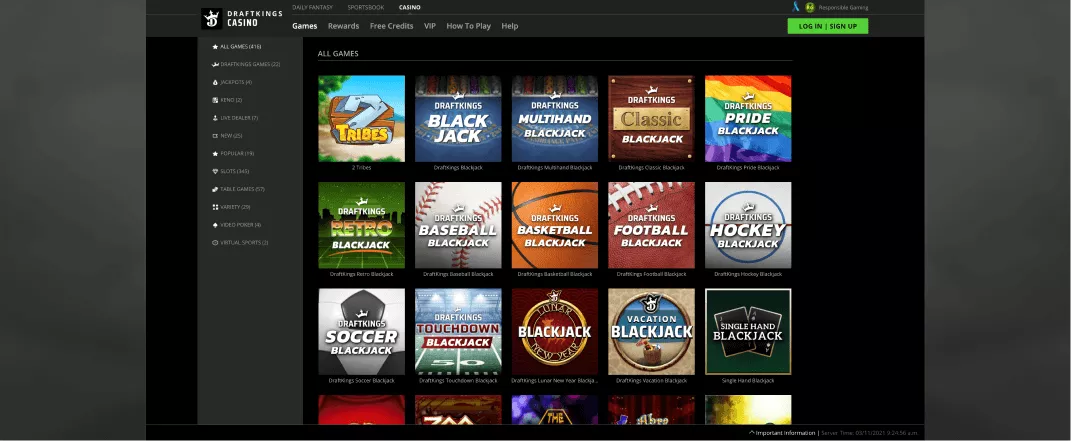Click the Important Information text in footer

[x=785, y=433]
